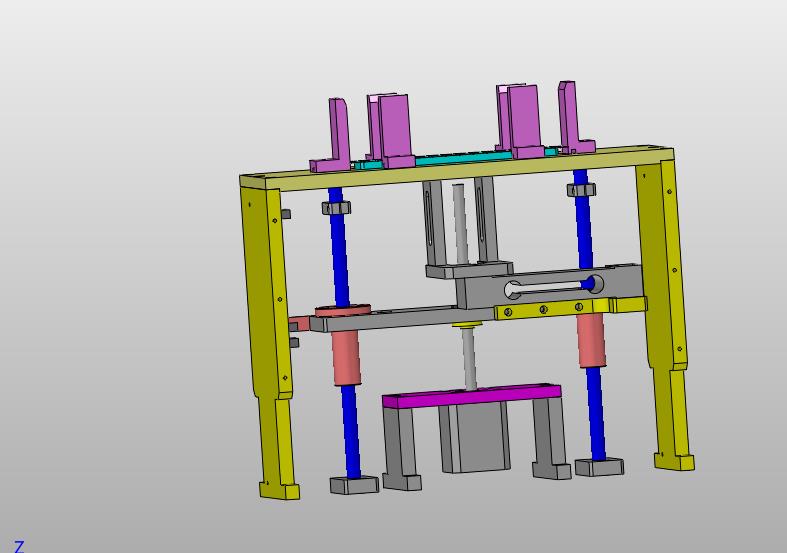Screen dimensions: 787x553
Task: Click gray base block under left blue rod
Action: tap(354, 485)
